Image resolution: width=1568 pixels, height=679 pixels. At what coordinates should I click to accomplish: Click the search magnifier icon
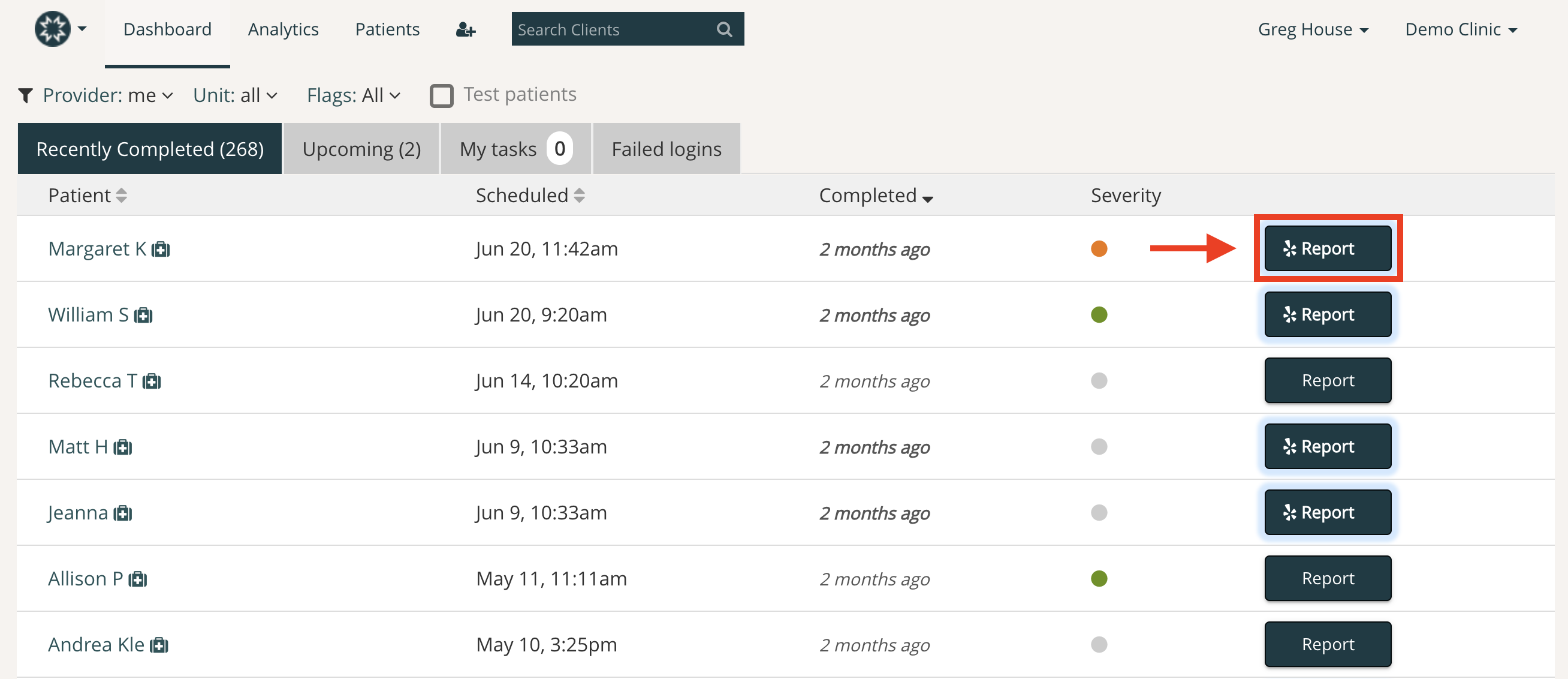coord(723,29)
